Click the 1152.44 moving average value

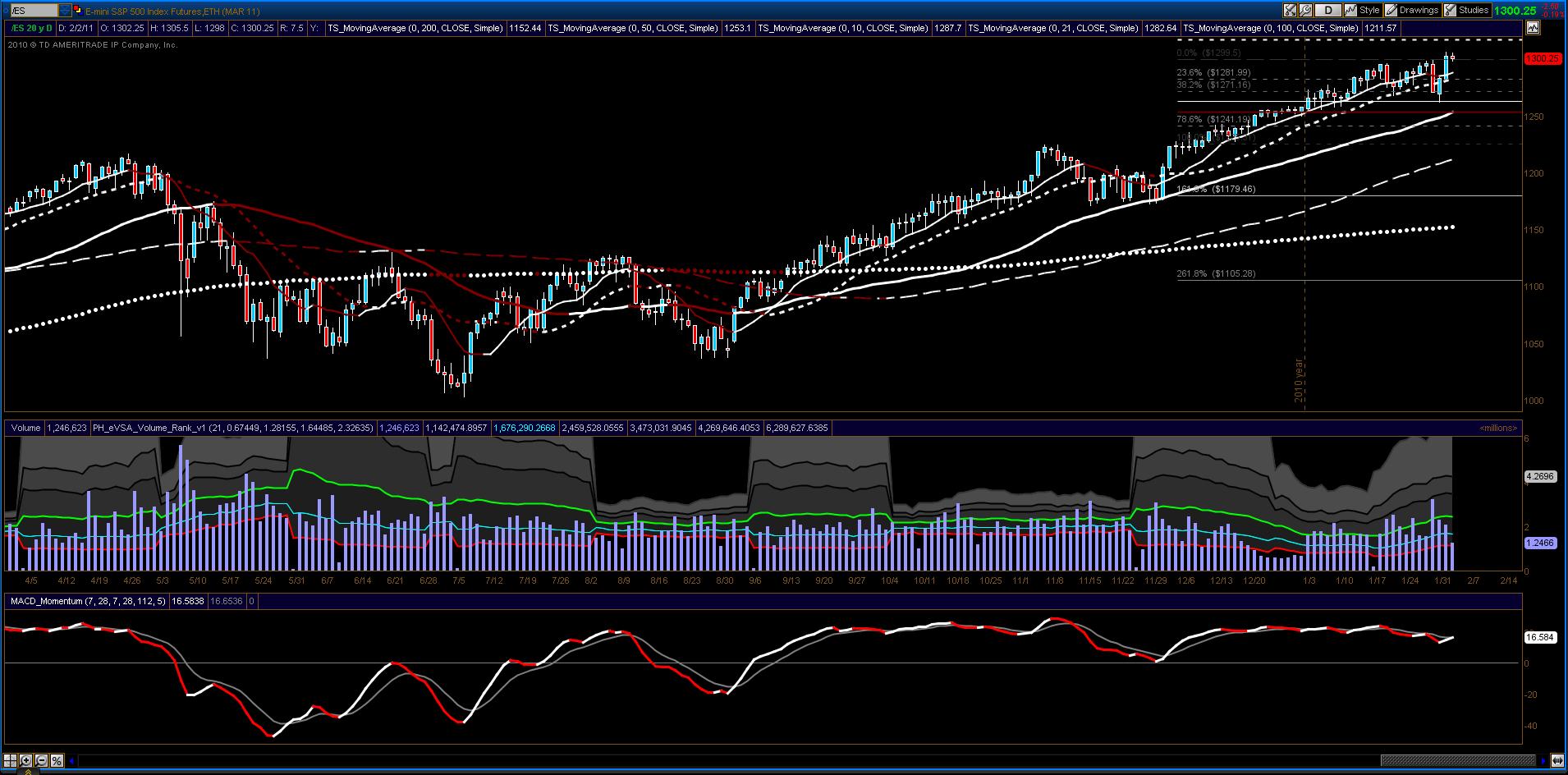[525, 28]
